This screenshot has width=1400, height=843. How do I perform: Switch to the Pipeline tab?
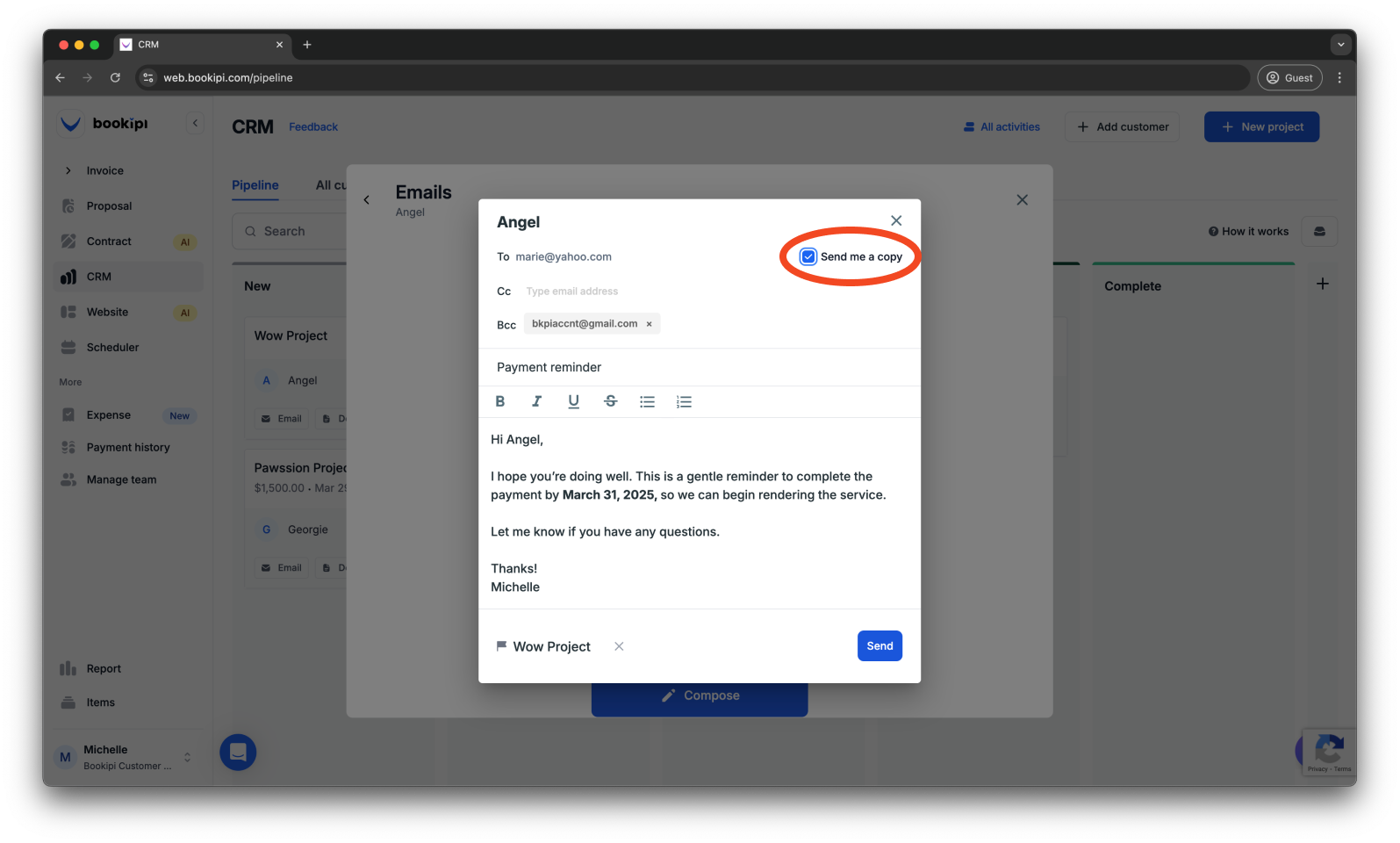255,185
